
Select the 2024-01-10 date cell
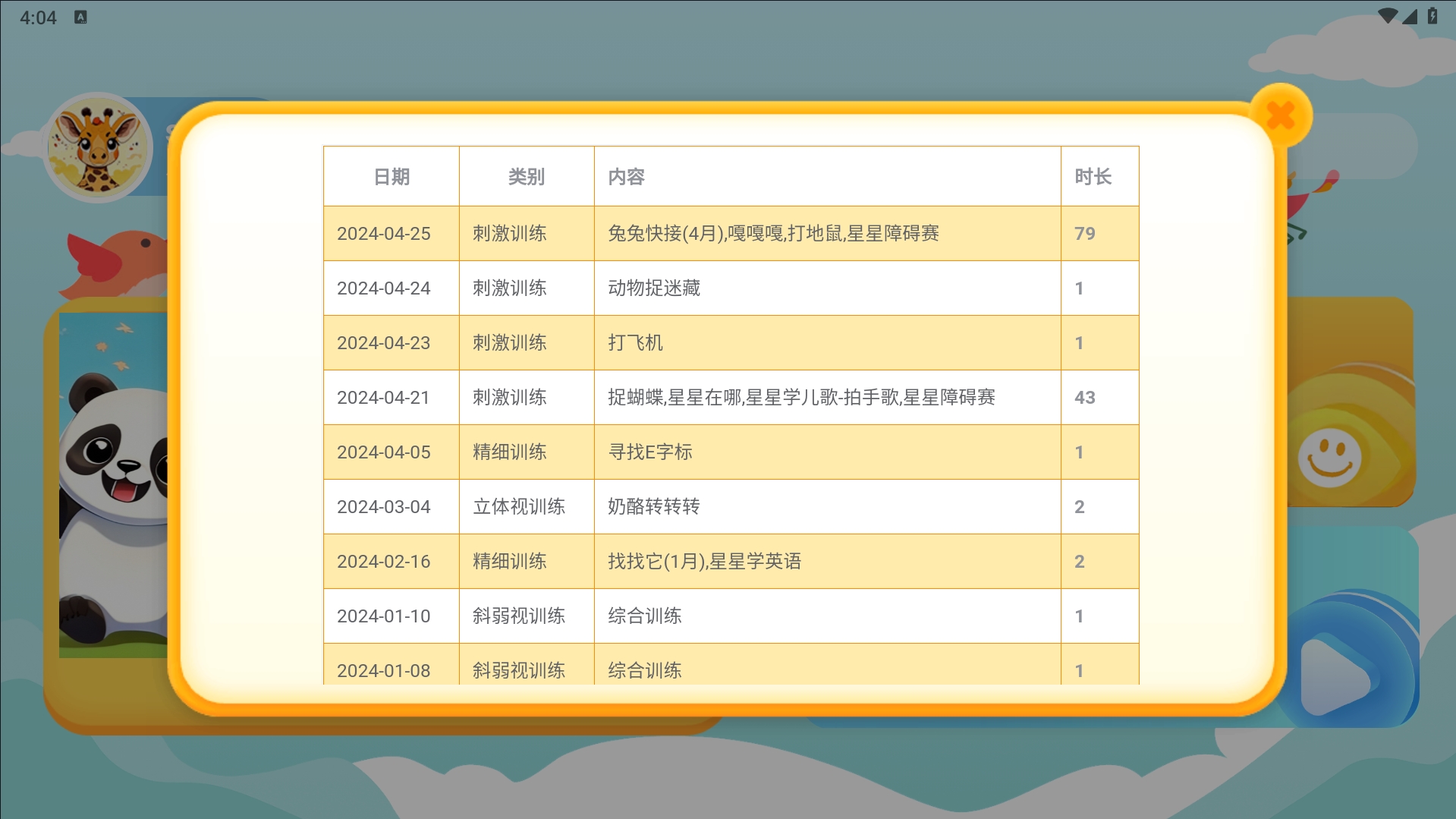coord(384,616)
